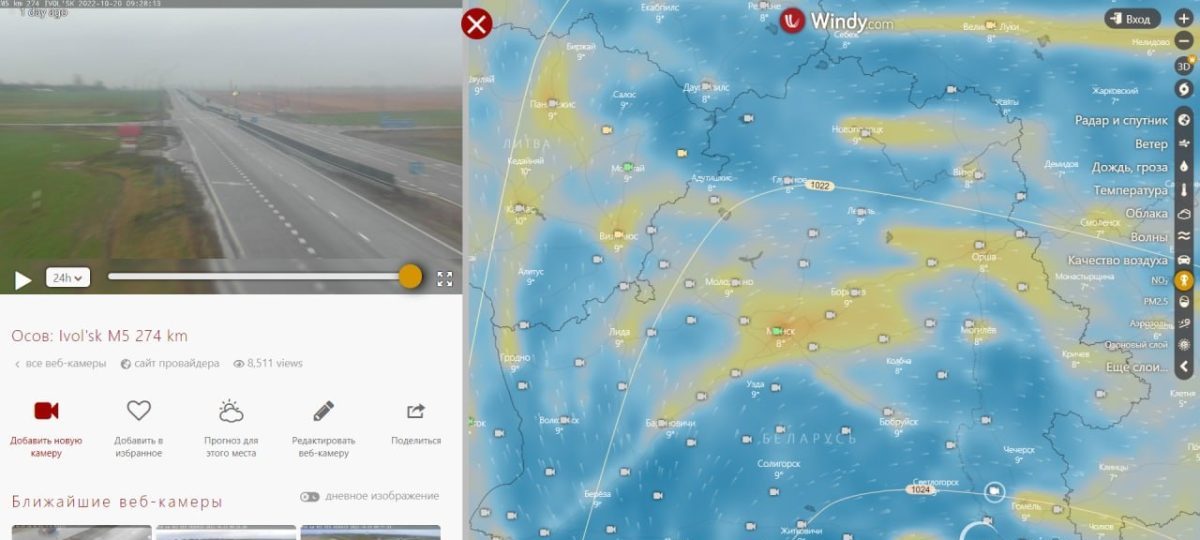This screenshot has width=1200, height=540.
Task: Enable 3D map view
Action: [1184, 66]
